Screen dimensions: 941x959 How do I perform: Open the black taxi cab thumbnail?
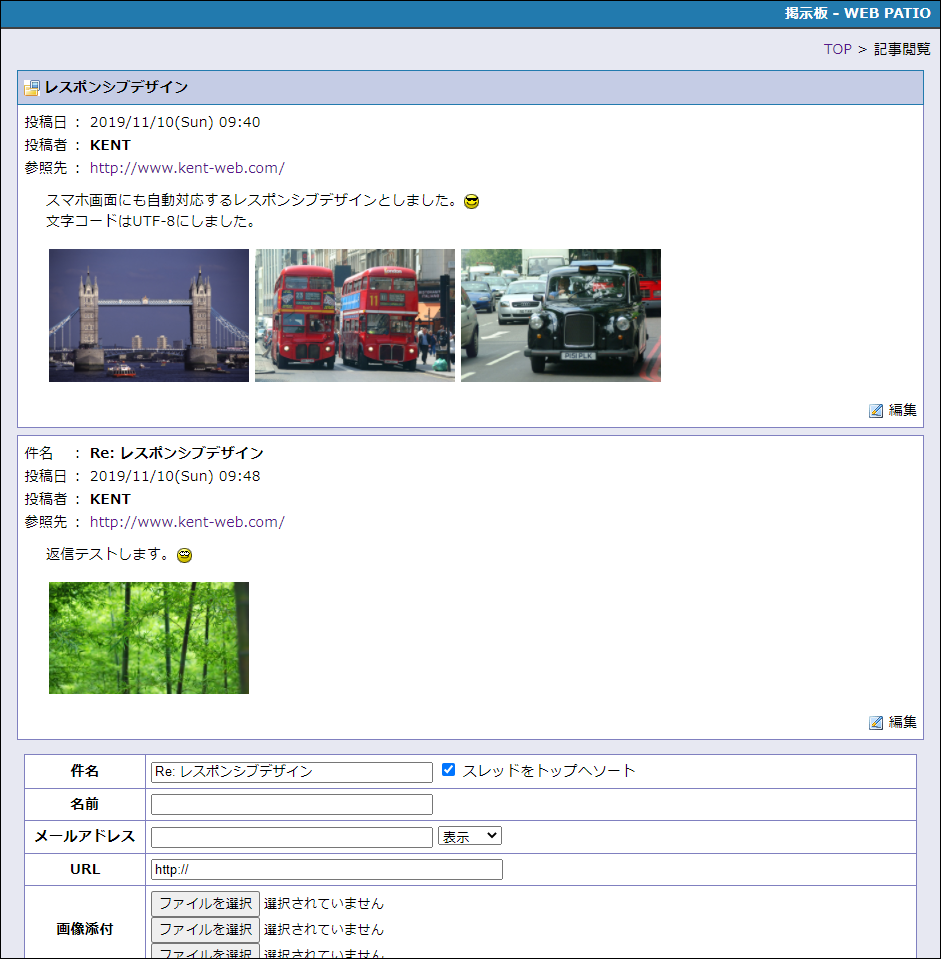pos(561,315)
